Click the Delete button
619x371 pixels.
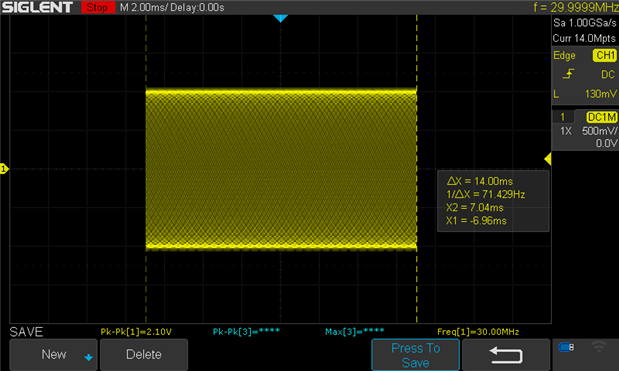point(144,354)
